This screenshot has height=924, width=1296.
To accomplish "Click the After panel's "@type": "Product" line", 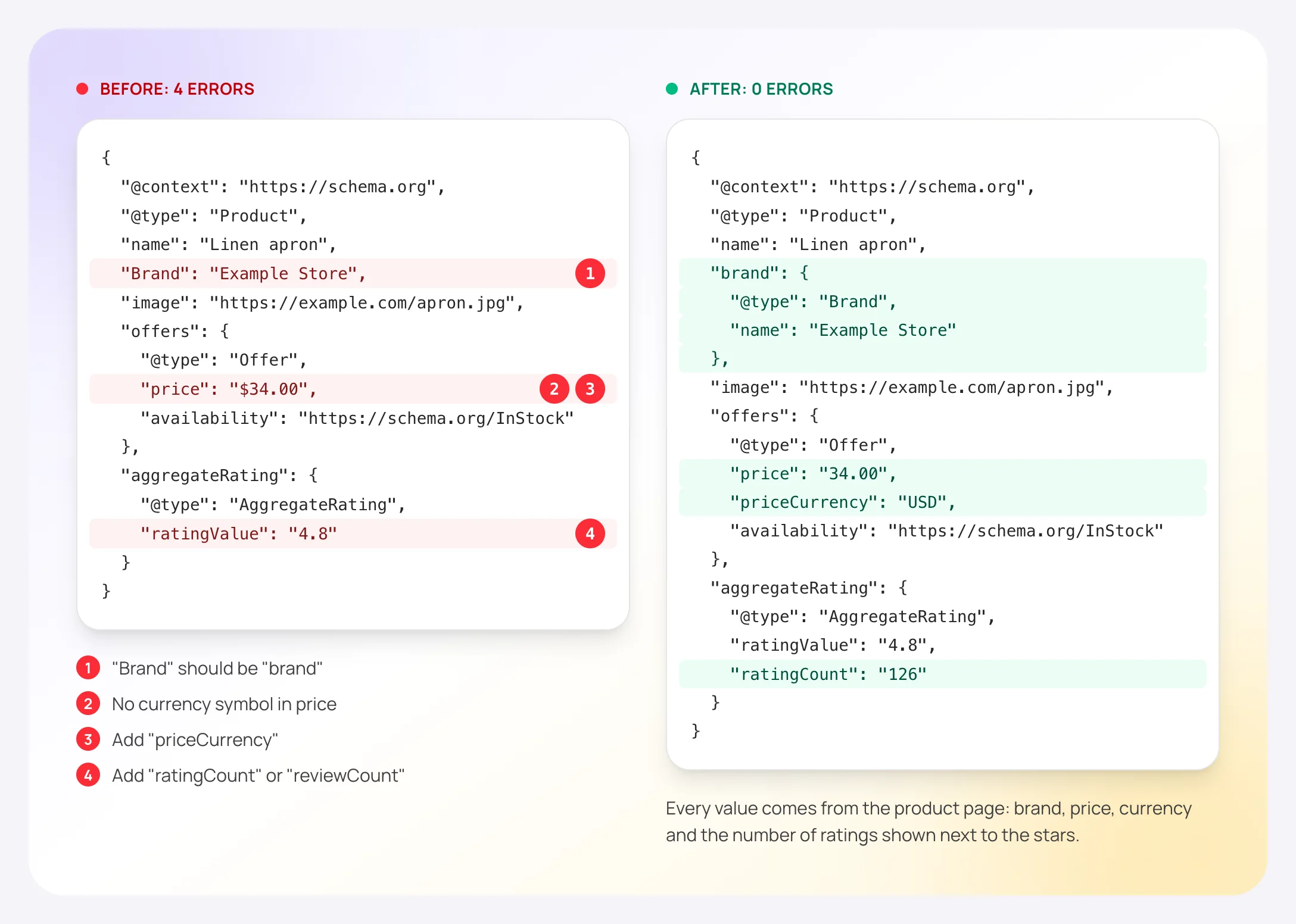I will click(803, 216).
